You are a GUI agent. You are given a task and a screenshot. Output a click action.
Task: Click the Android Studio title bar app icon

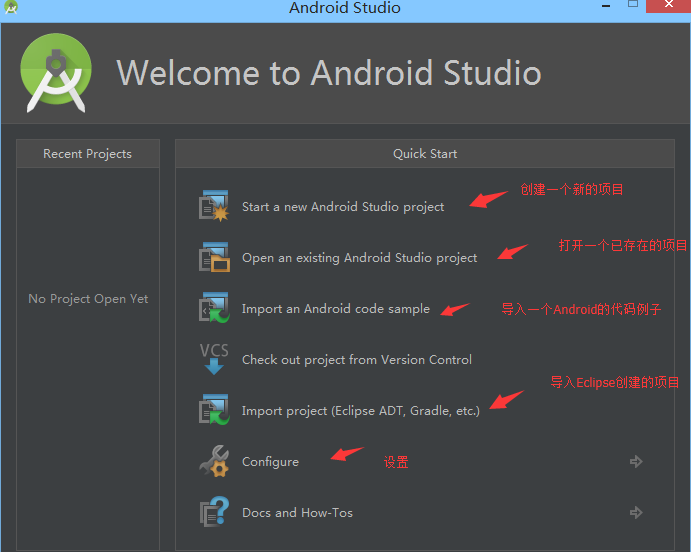(11, 7)
